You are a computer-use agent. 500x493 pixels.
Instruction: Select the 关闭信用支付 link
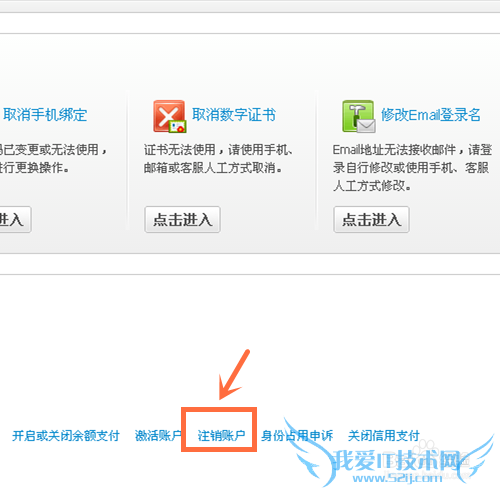[x=384, y=436]
